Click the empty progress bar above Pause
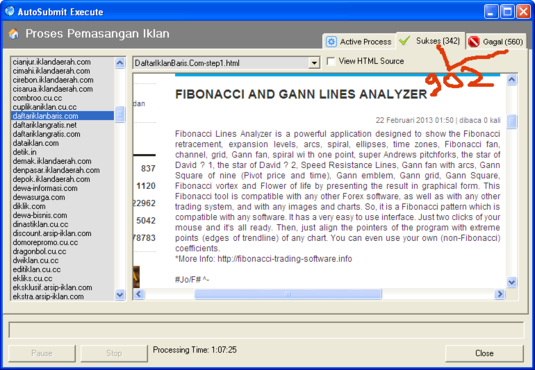Image resolution: width=535 pixels, height=370 pixels. pyautogui.click(x=266, y=330)
